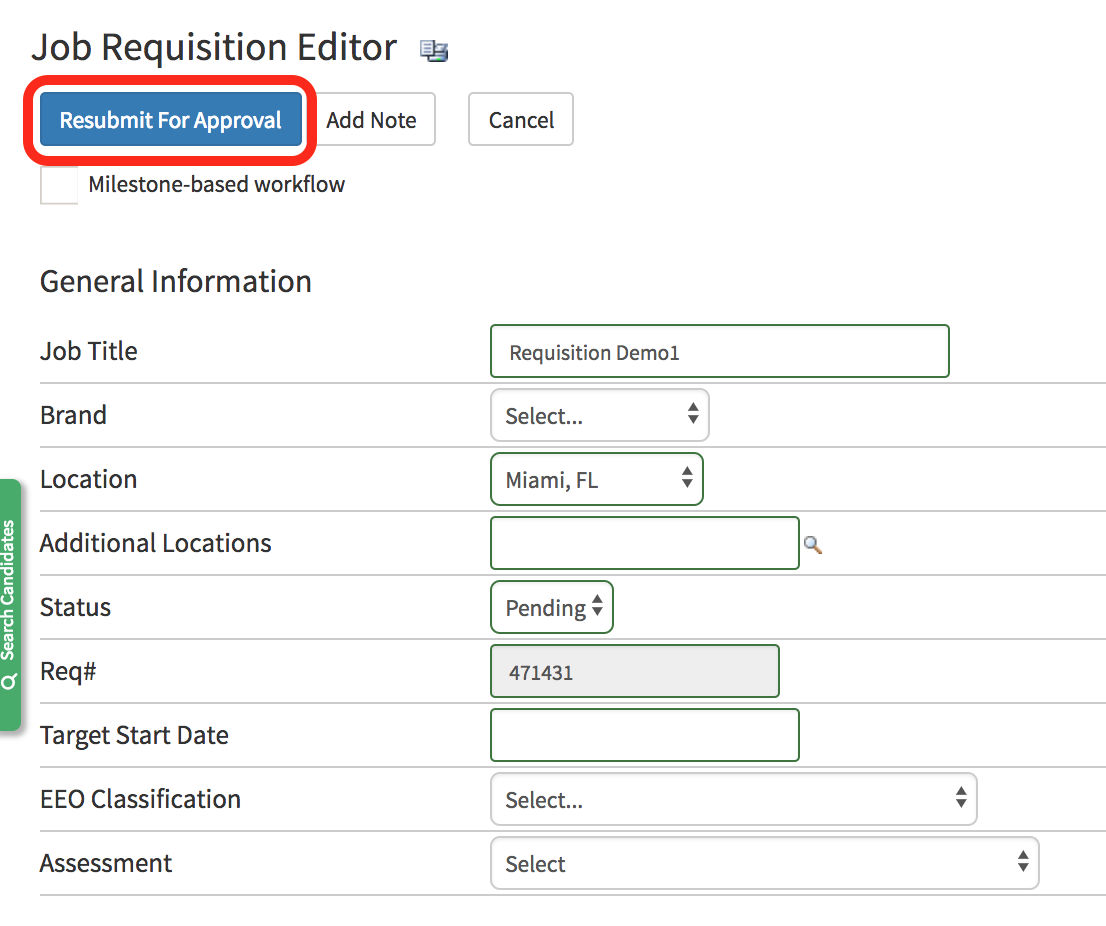Cancel the requisition edit
The height and width of the screenshot is (926, 1106).
point(521,120)
